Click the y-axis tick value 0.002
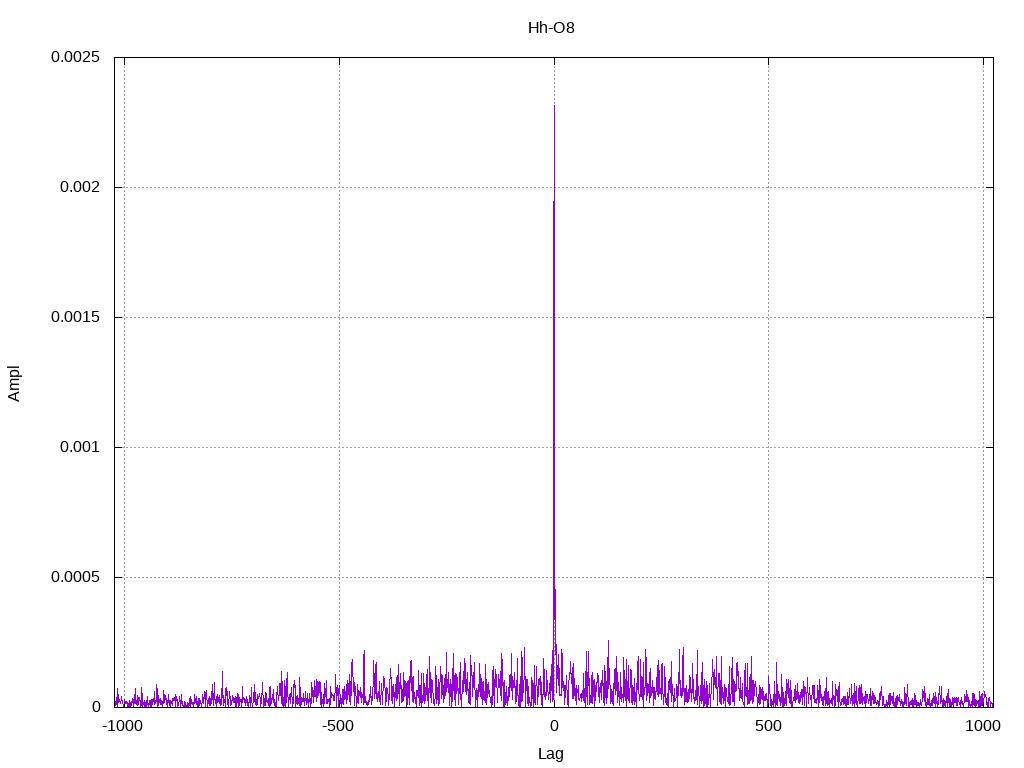This screenshot has height=768, width=1024. point(80,187)
